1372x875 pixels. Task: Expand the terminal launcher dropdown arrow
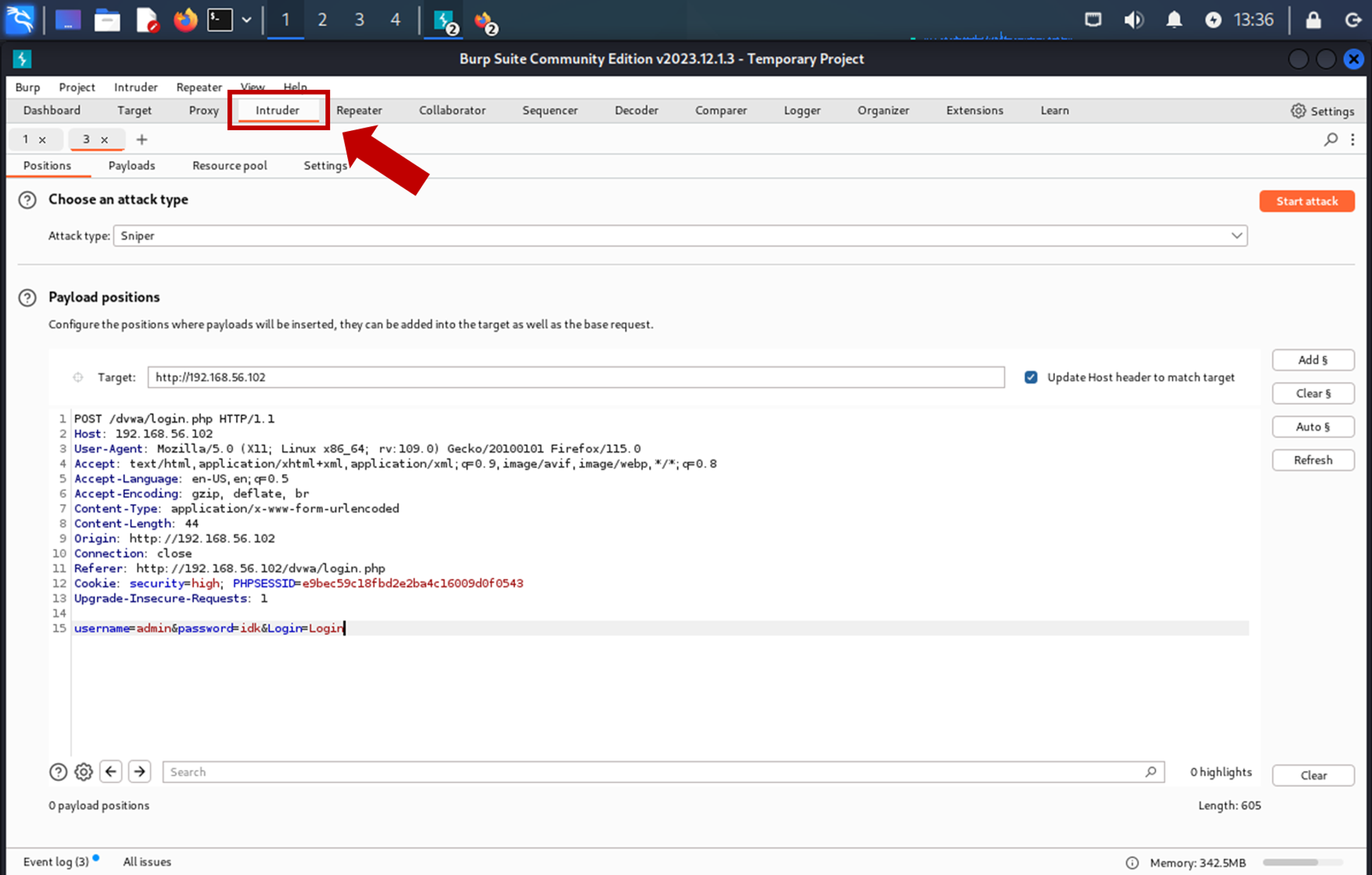(247, 20)
